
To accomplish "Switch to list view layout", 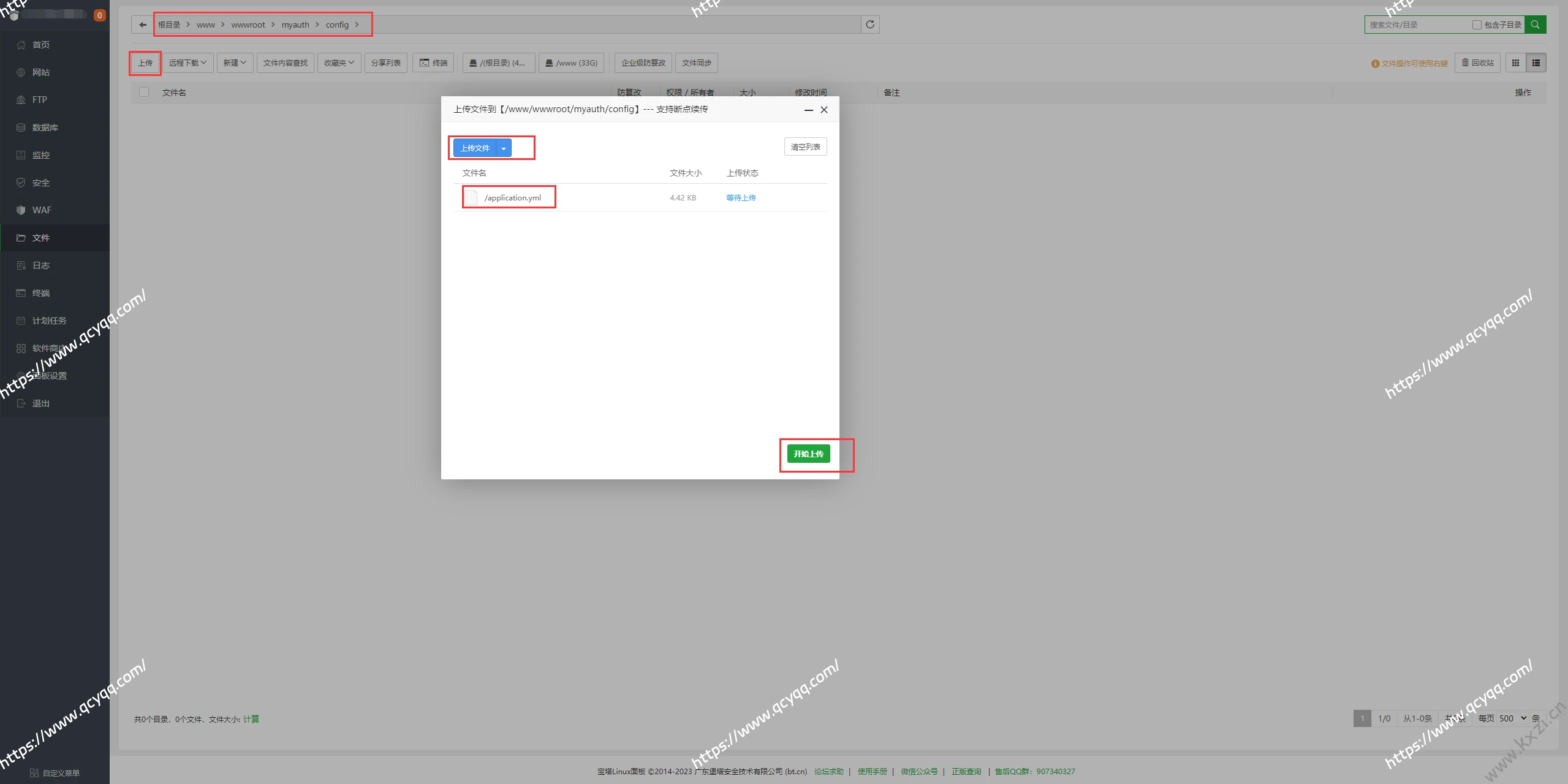I will (x=1536, y=63).
